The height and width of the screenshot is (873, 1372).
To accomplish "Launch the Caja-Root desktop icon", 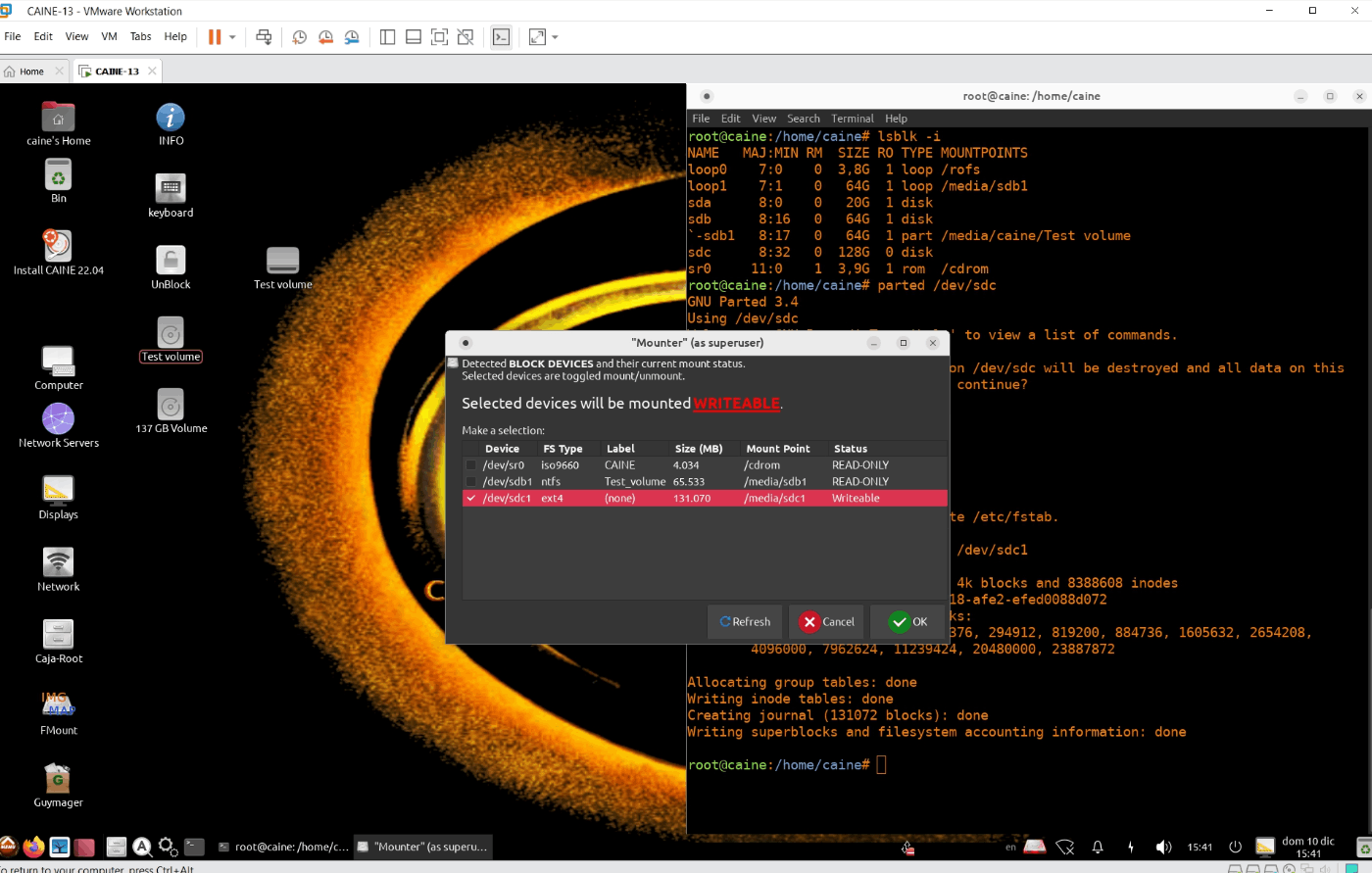I will coord(58,641).
